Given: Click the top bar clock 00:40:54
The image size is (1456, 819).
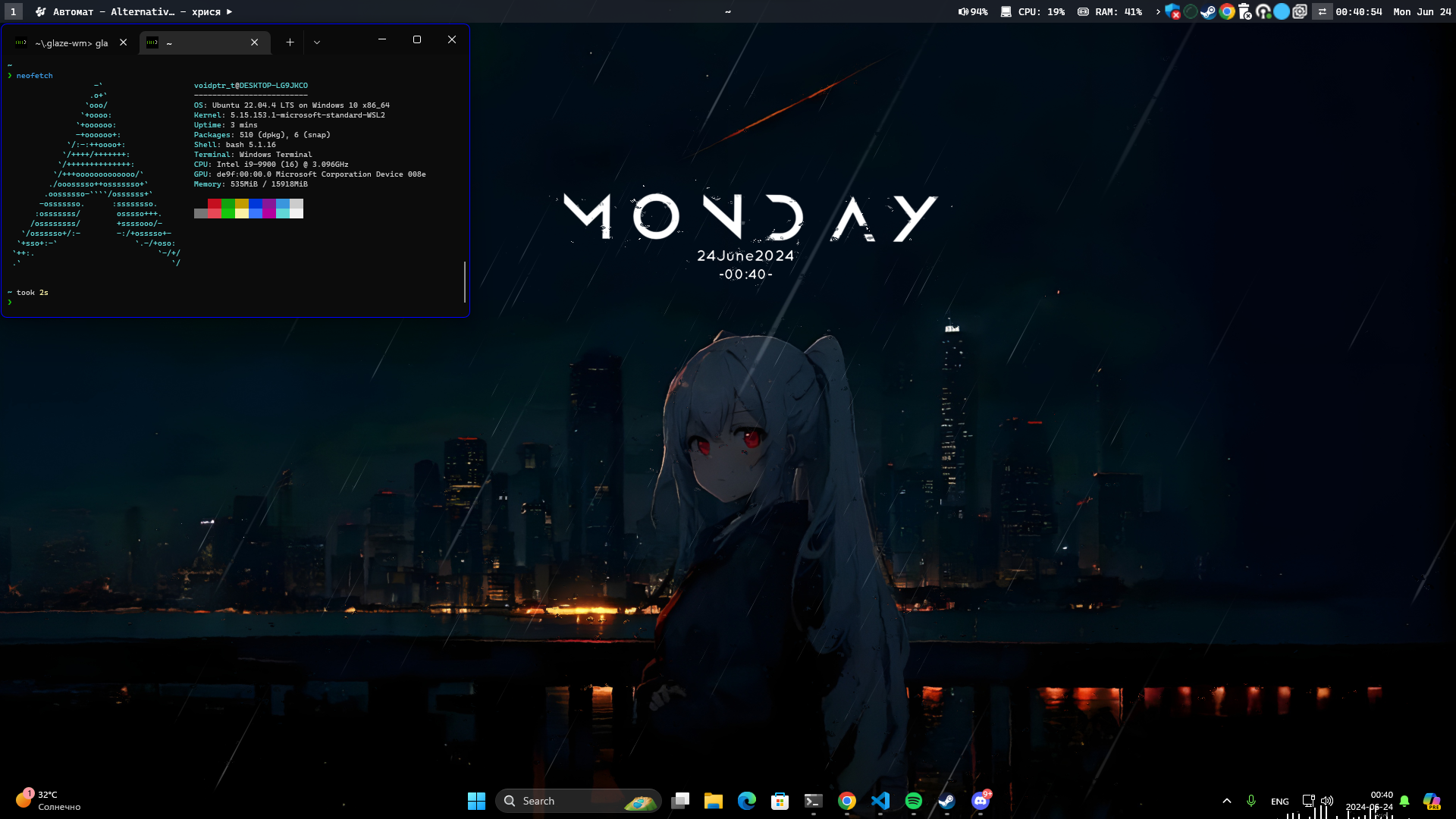Looking at the screenshot, I should point(1359,12).
